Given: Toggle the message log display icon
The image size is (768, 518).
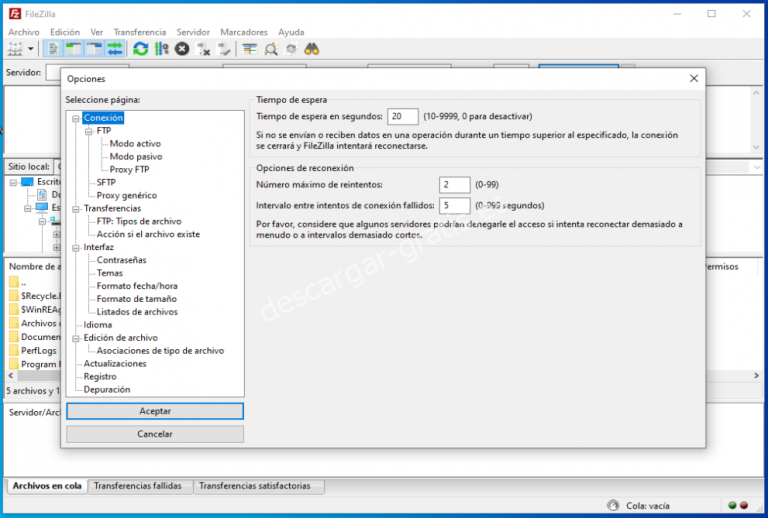Looking at the screenshot, I should [53, 49].
